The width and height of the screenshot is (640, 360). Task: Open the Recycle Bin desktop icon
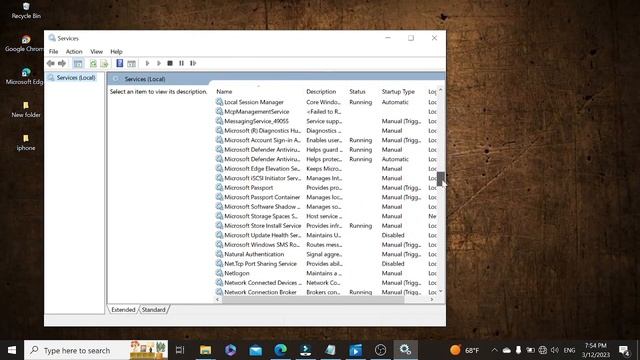click(x=26, y=11)
